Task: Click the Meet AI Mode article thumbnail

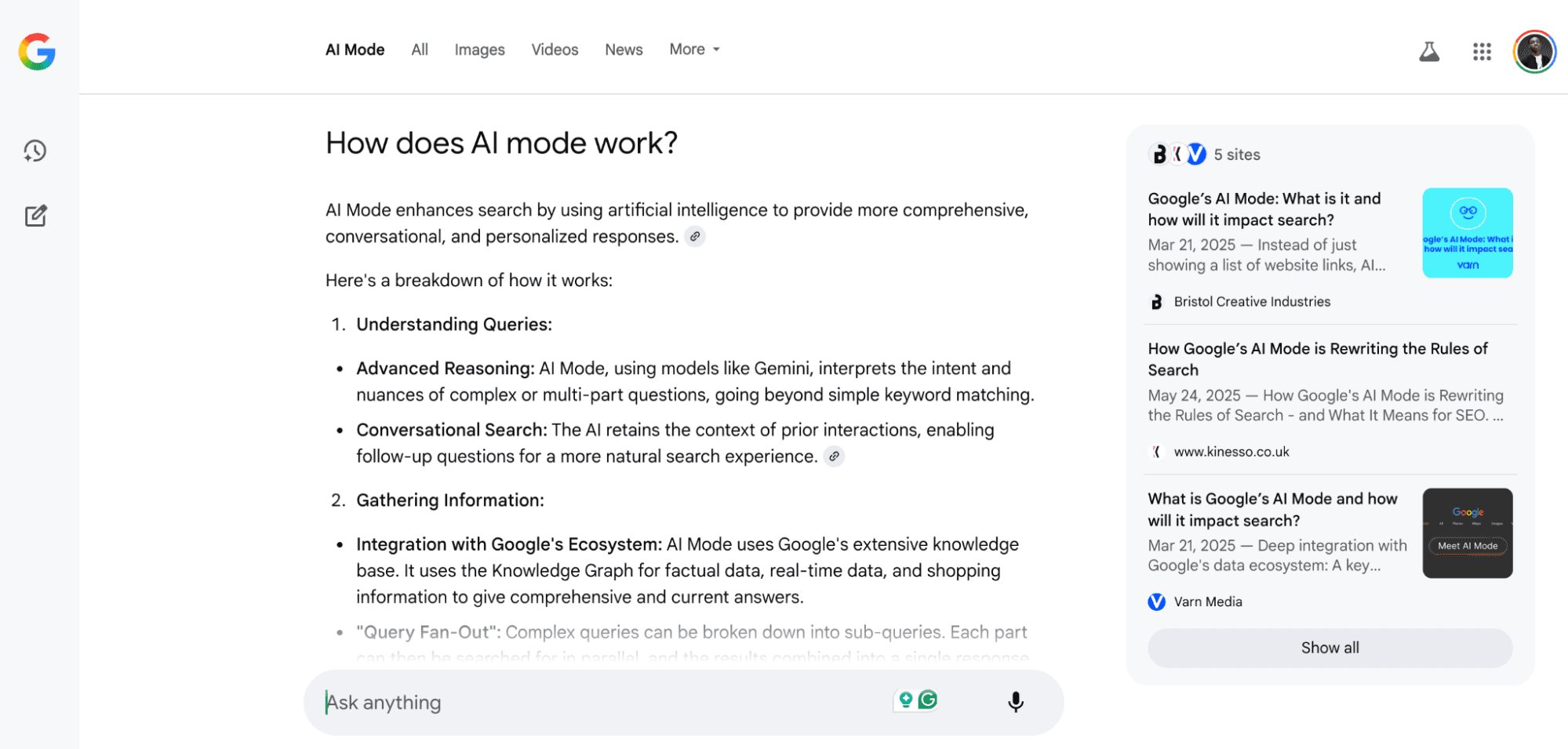Action: 1466,533
